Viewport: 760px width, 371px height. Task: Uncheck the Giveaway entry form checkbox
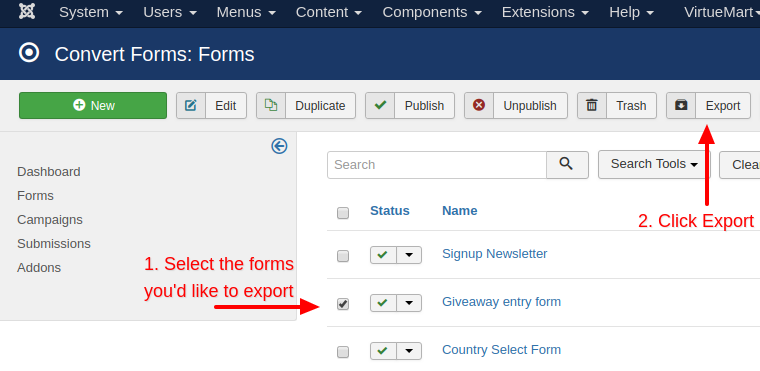point(343,304)
